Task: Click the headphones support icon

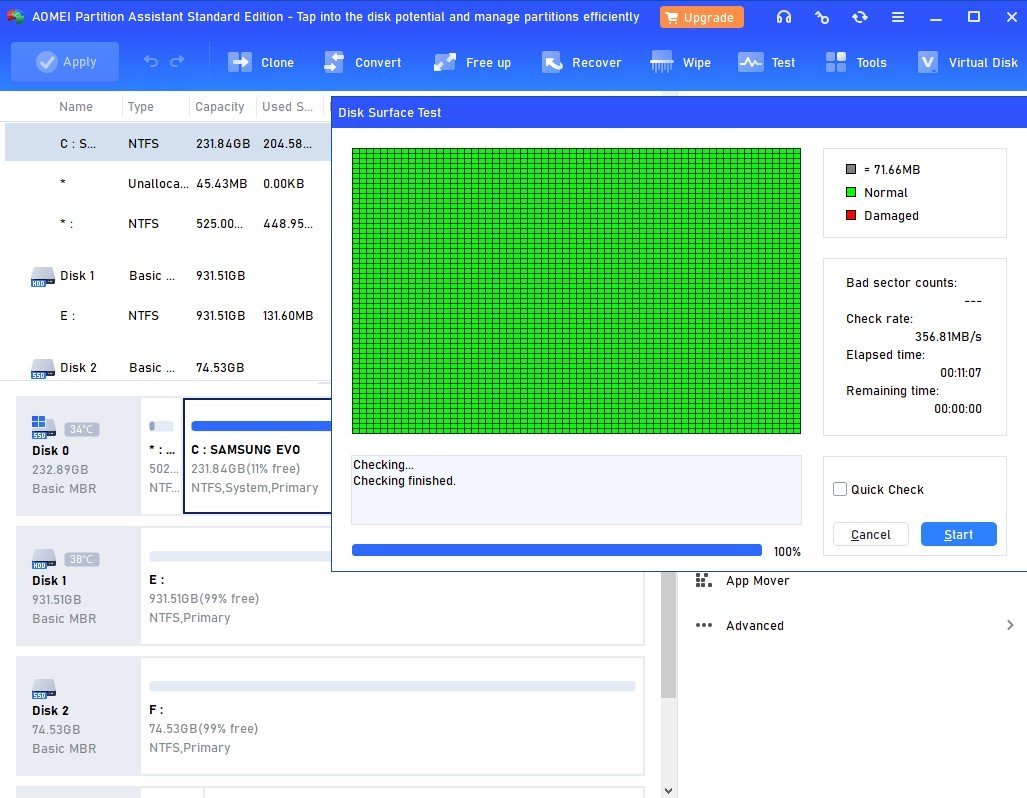Action: tap(783, 16)
